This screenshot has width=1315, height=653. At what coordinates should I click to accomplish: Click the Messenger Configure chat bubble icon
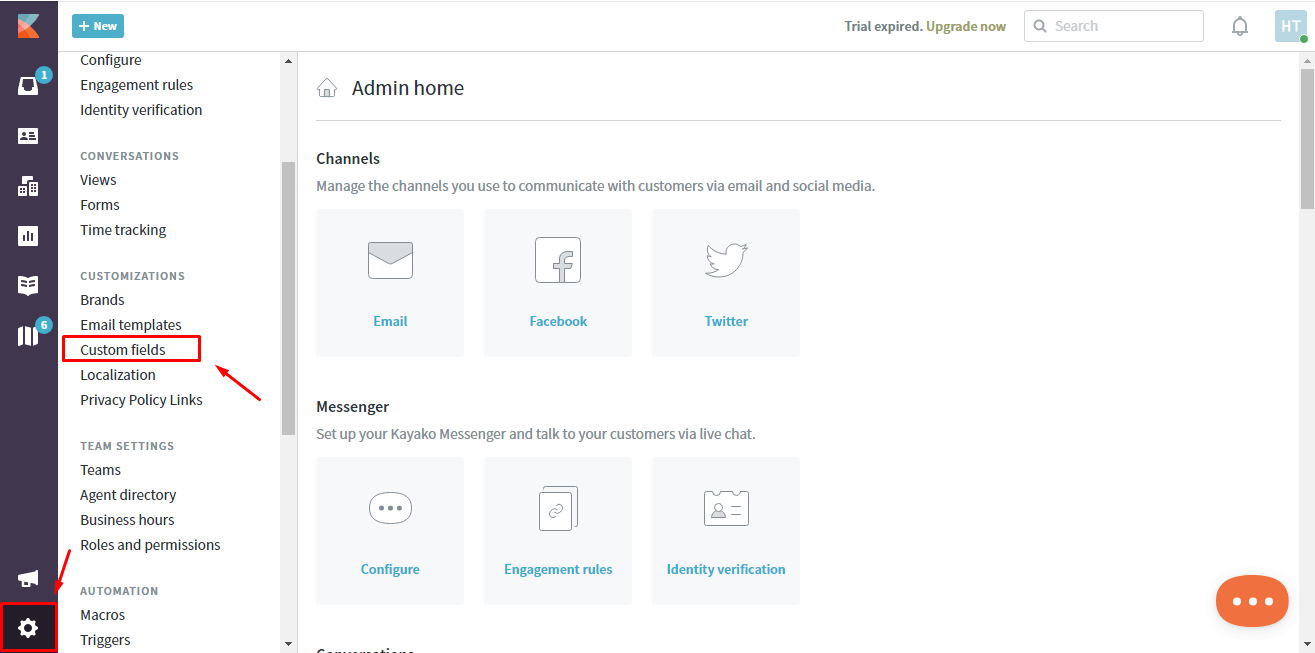tap(390, 508)
